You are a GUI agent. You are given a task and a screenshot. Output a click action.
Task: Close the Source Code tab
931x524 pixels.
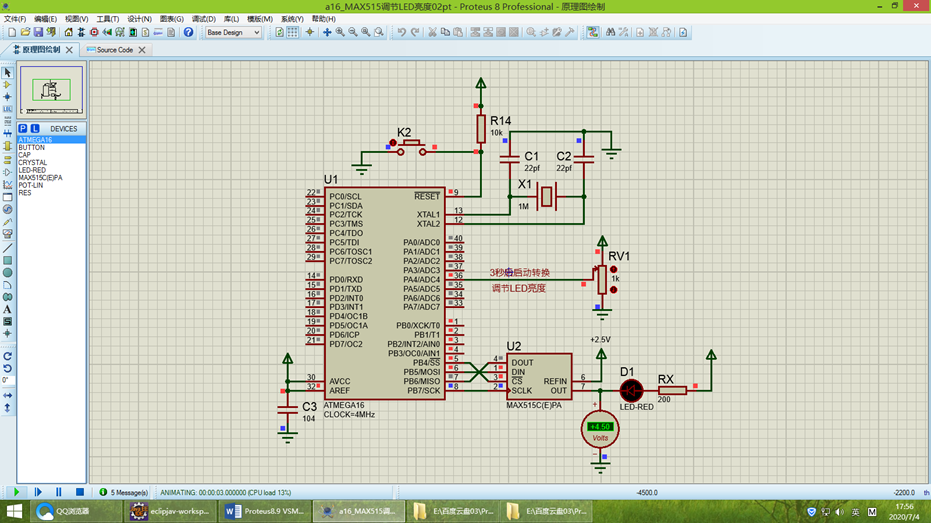[142, 50]
